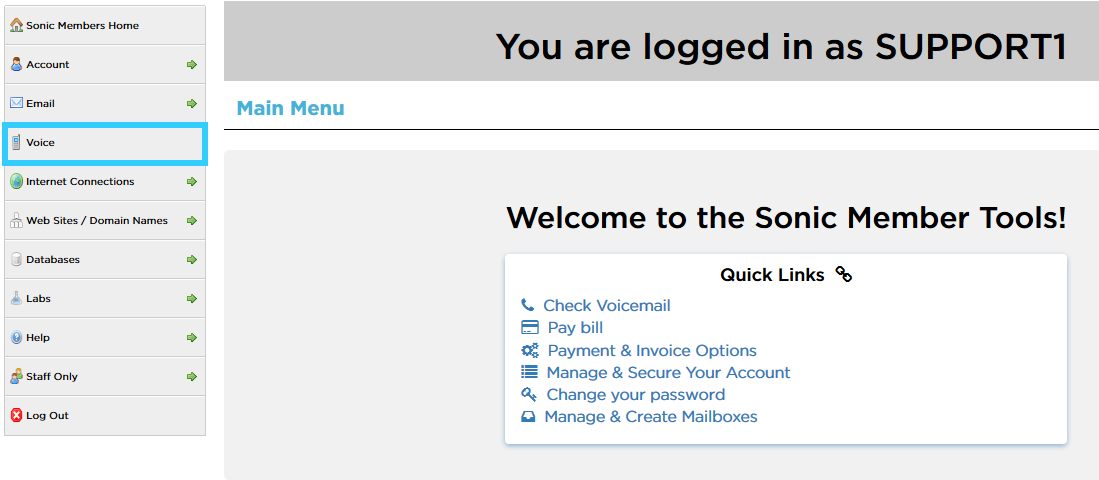Expand the Staff Only submenu arrow

[x=191, y=376]
